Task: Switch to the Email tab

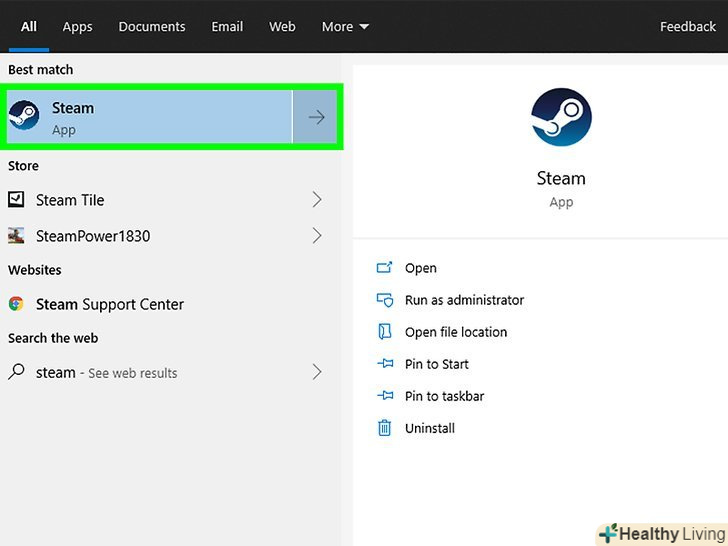Action: (x=227, y=26)
